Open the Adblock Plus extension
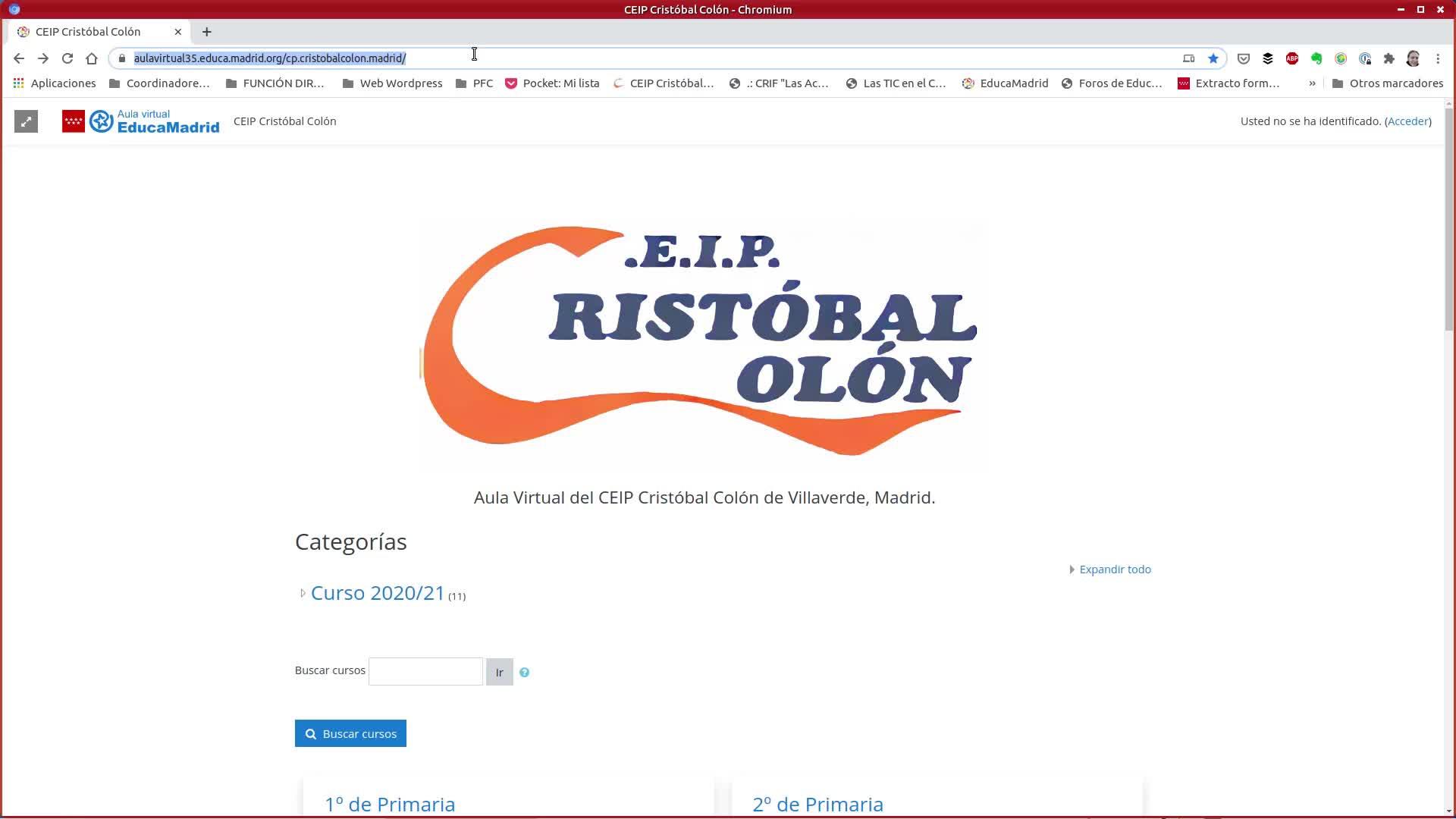Image resolution: width=1456 pixels, height=819 pixels. [x=1292, y=58]
